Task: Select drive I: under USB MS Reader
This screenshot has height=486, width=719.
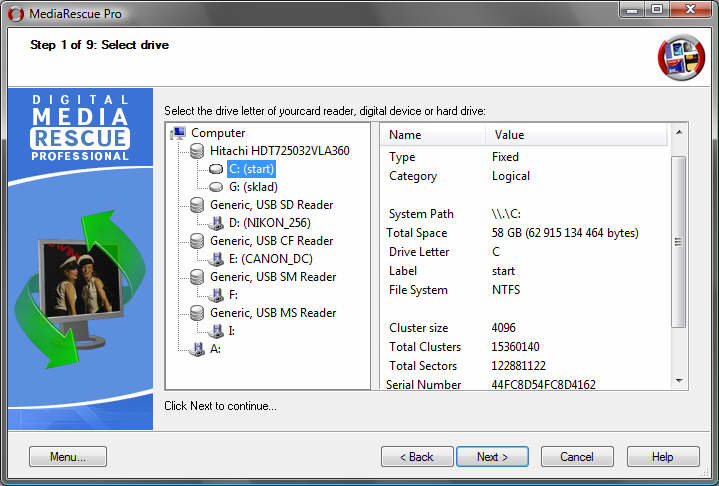Action: [232, 331]
